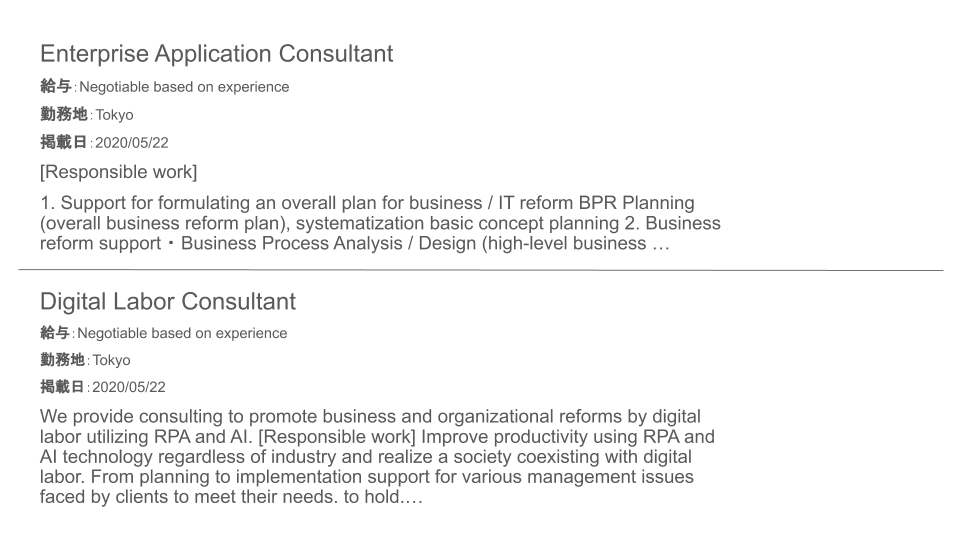The height and width of the screenshot is (540, 960).
Task: Open the Enterprise Application Consultant job title
Action: tap(217, 54)
